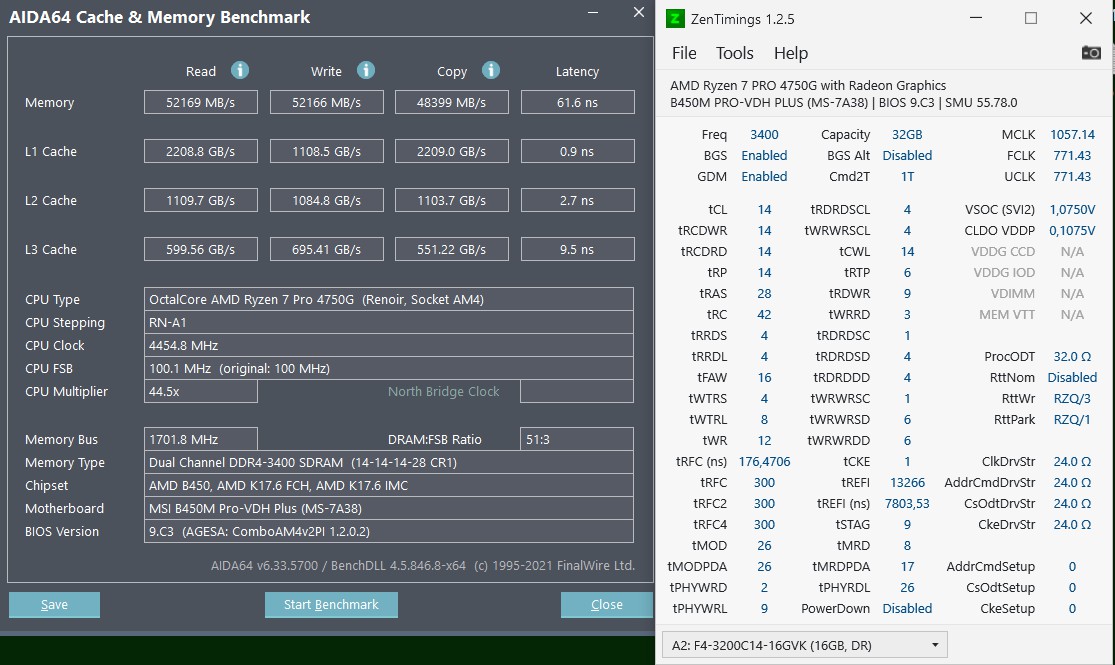Viewport: 1115px width, 665px height.
Task: Click L3 Cache Read 599.56 GB/s
Action: point(201,250)
